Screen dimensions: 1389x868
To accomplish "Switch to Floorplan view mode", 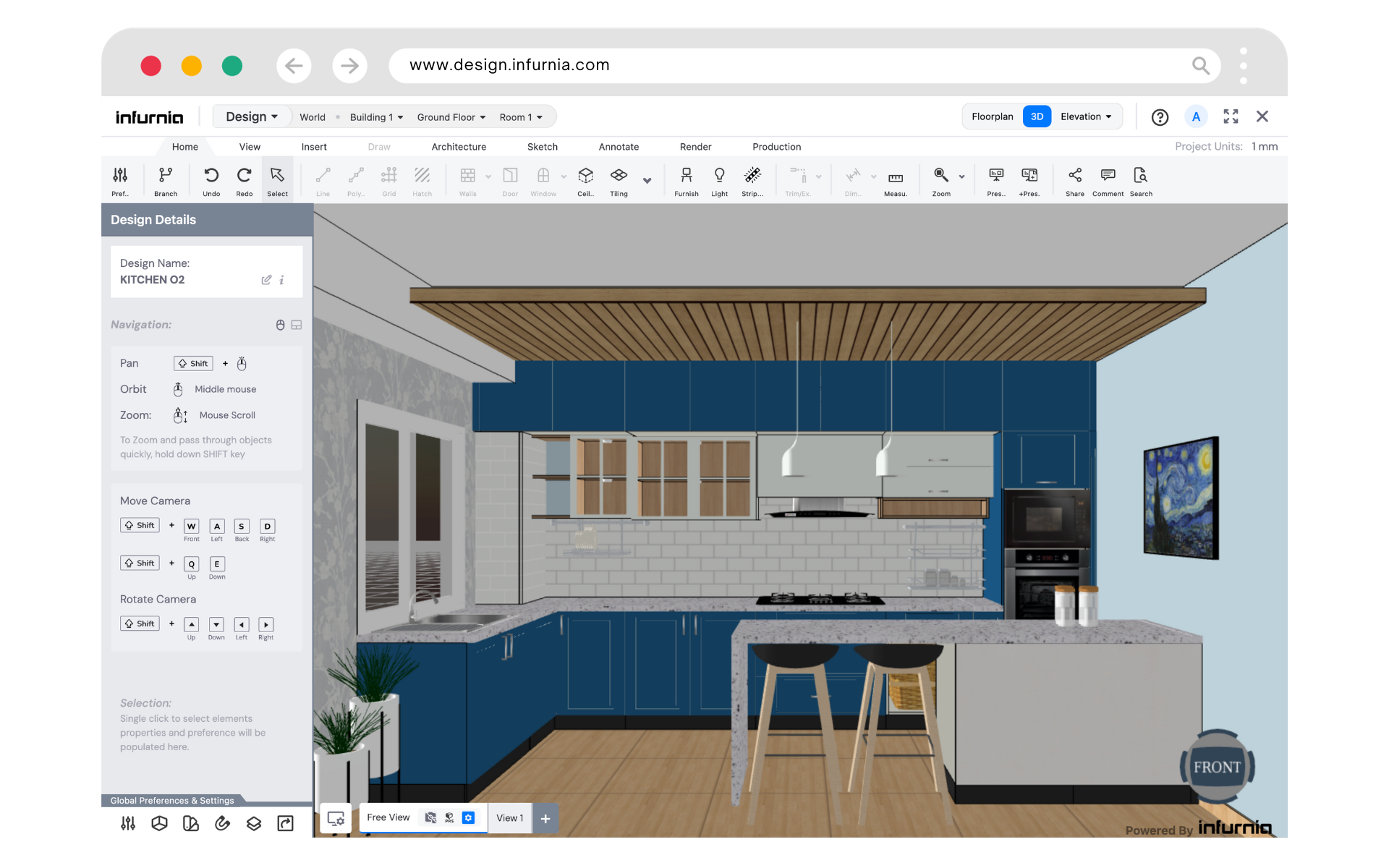I will (x=992, y=116).
